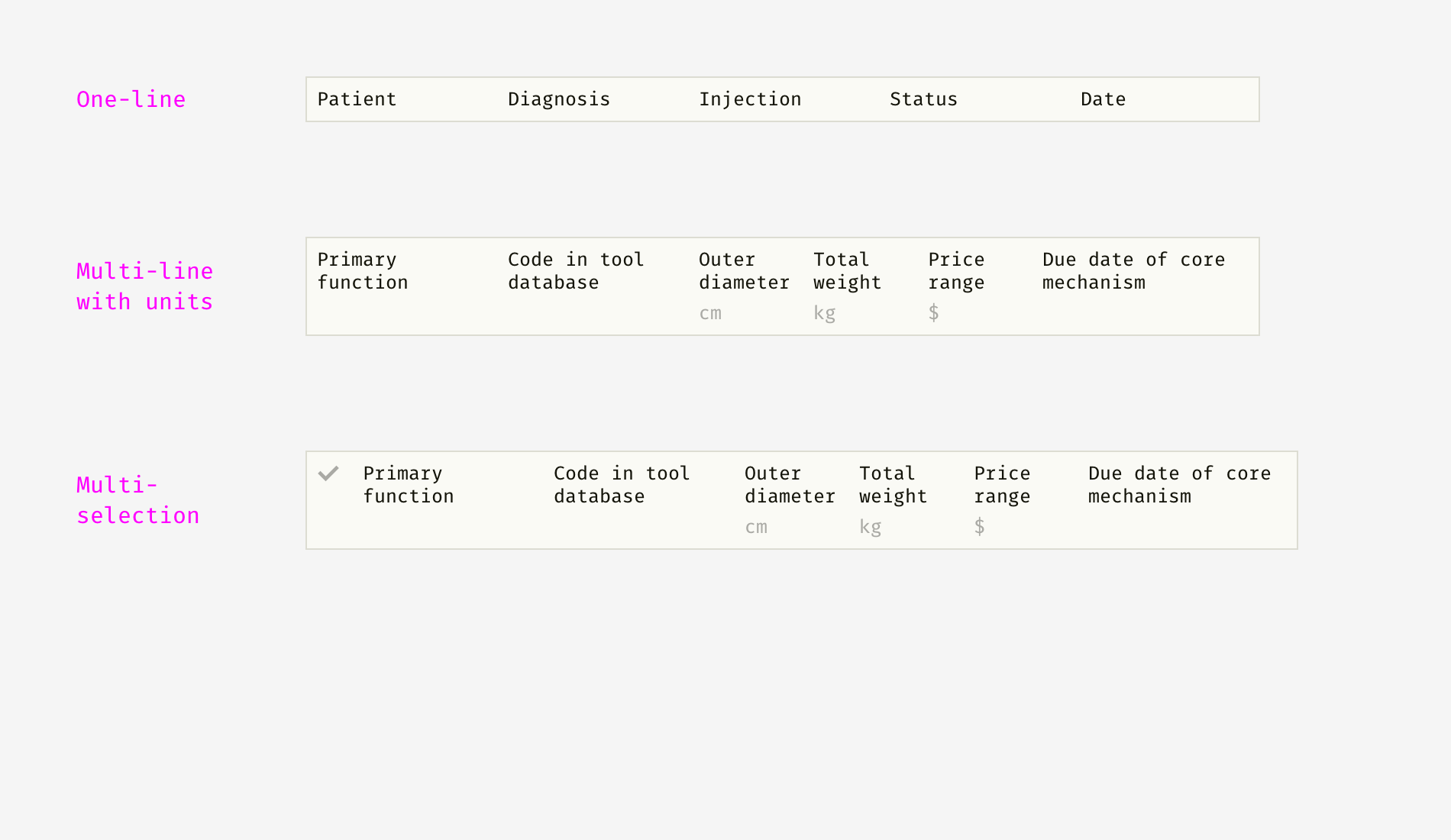Image resolution: width=1451 pixels, height=840 pixels.
Task: Click Total weight header in Multi-line table
Action: coord(847,271)
